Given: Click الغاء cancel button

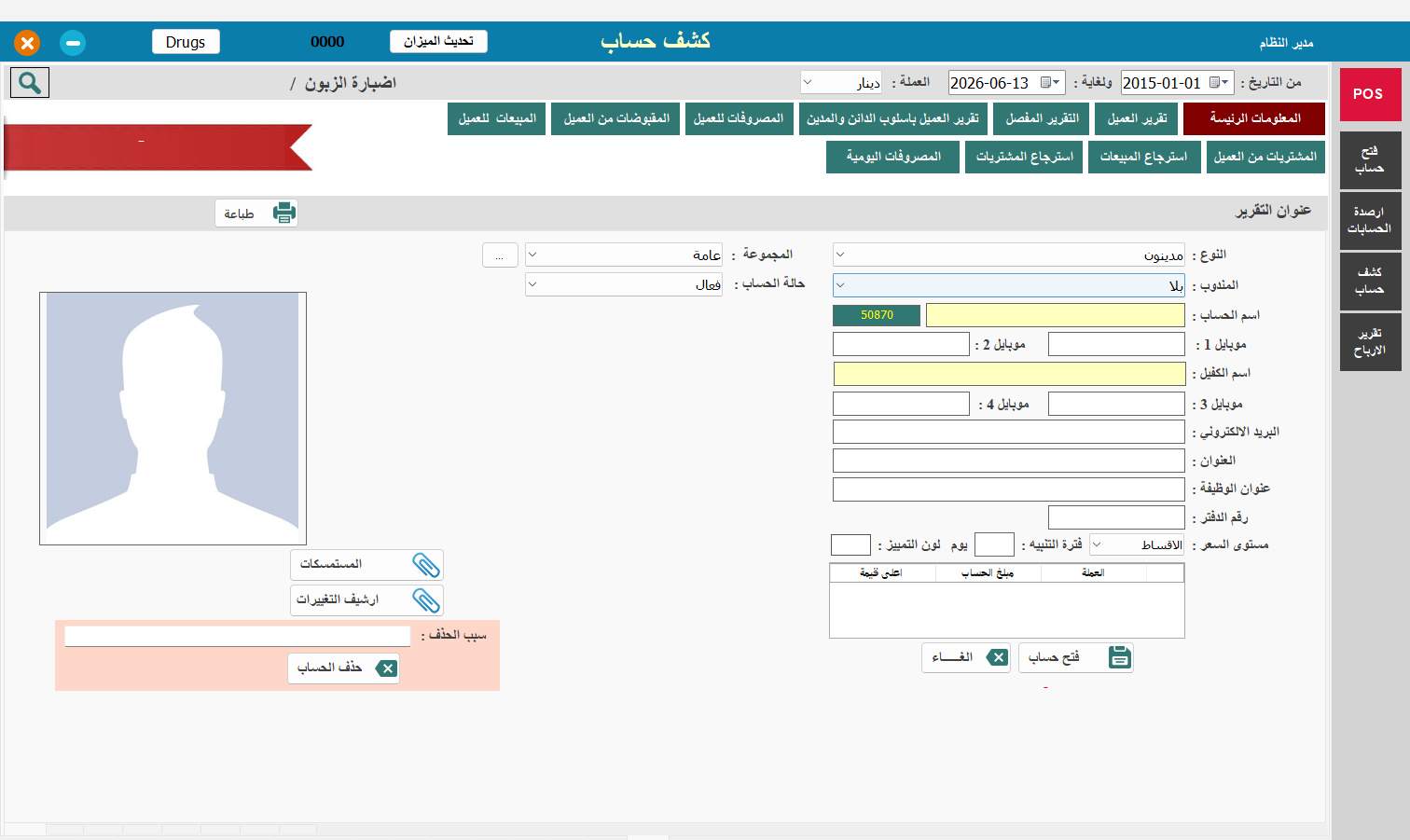Looking at the screenshot, I should [x=965, y=657].
